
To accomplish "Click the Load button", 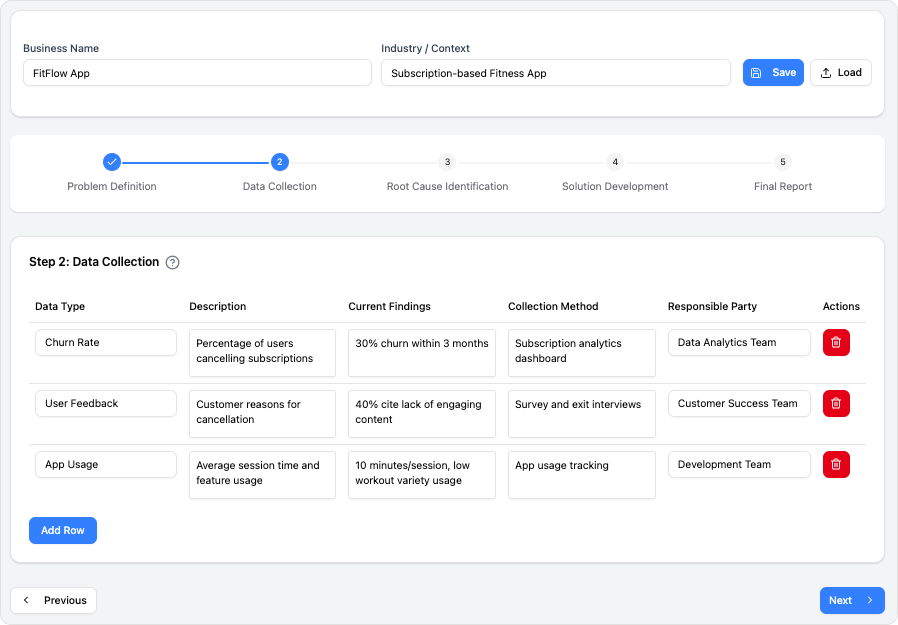I will coord(840,73).
